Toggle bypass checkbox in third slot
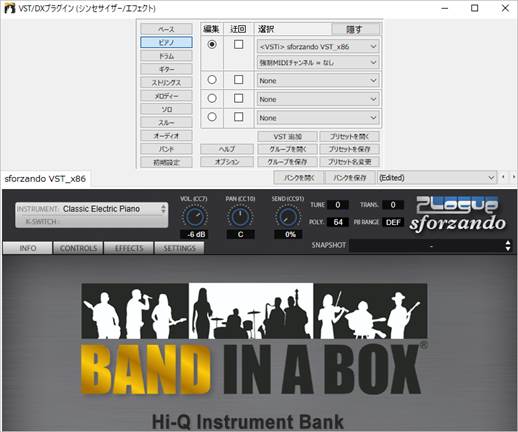 238,98
